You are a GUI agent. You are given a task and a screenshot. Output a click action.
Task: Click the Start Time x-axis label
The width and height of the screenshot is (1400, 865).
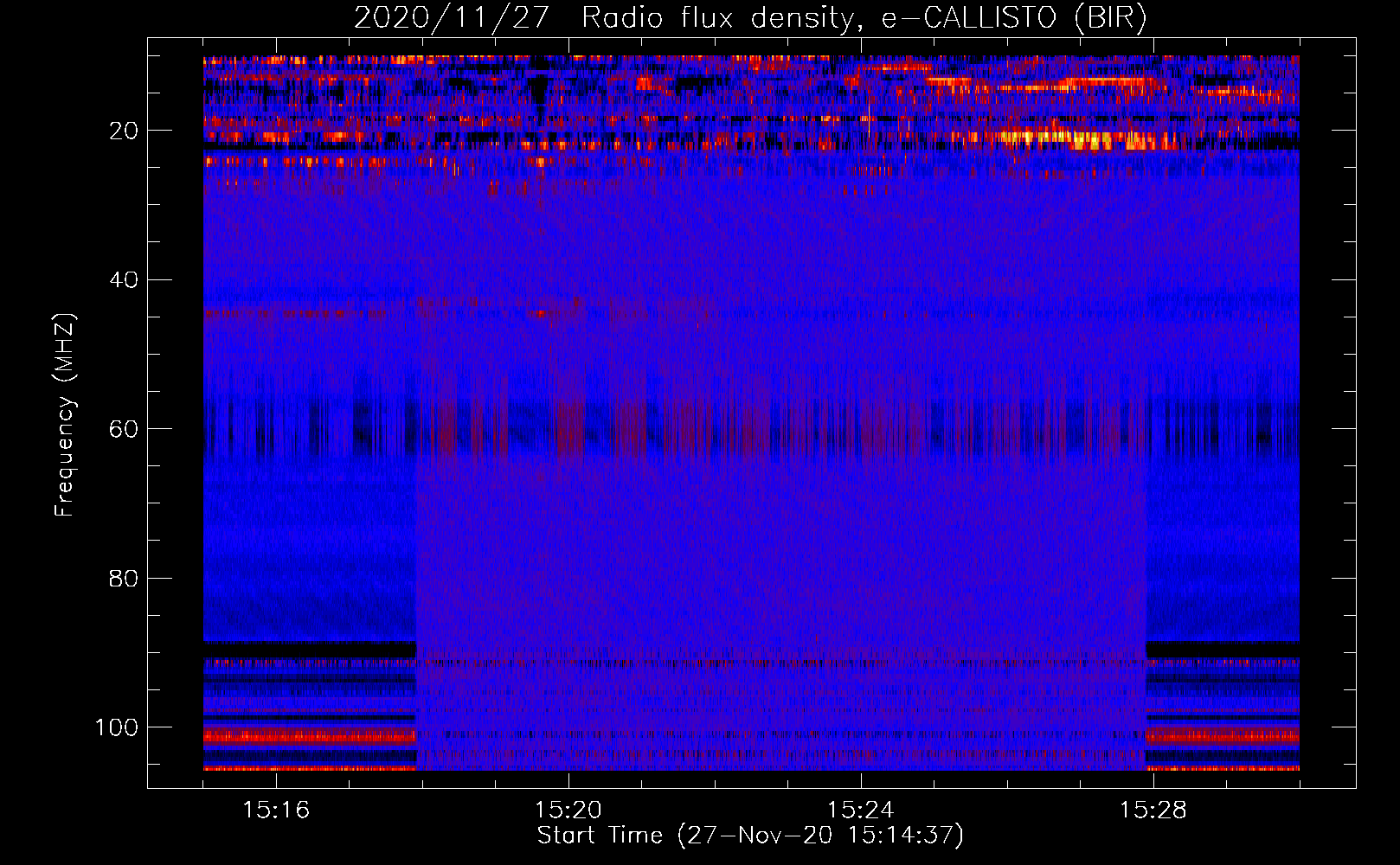point(750,836)
